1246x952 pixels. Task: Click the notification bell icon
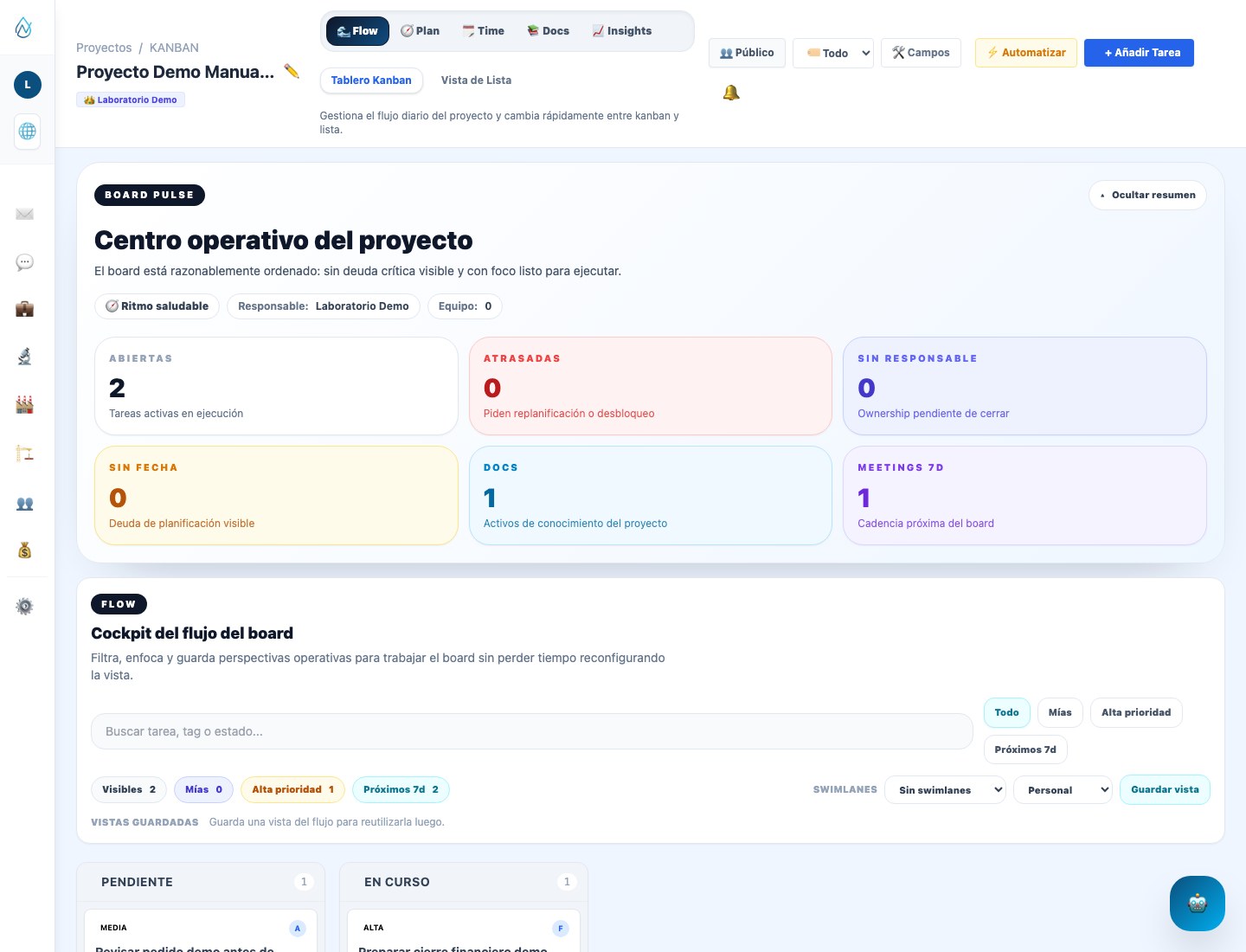click(731, 93)
